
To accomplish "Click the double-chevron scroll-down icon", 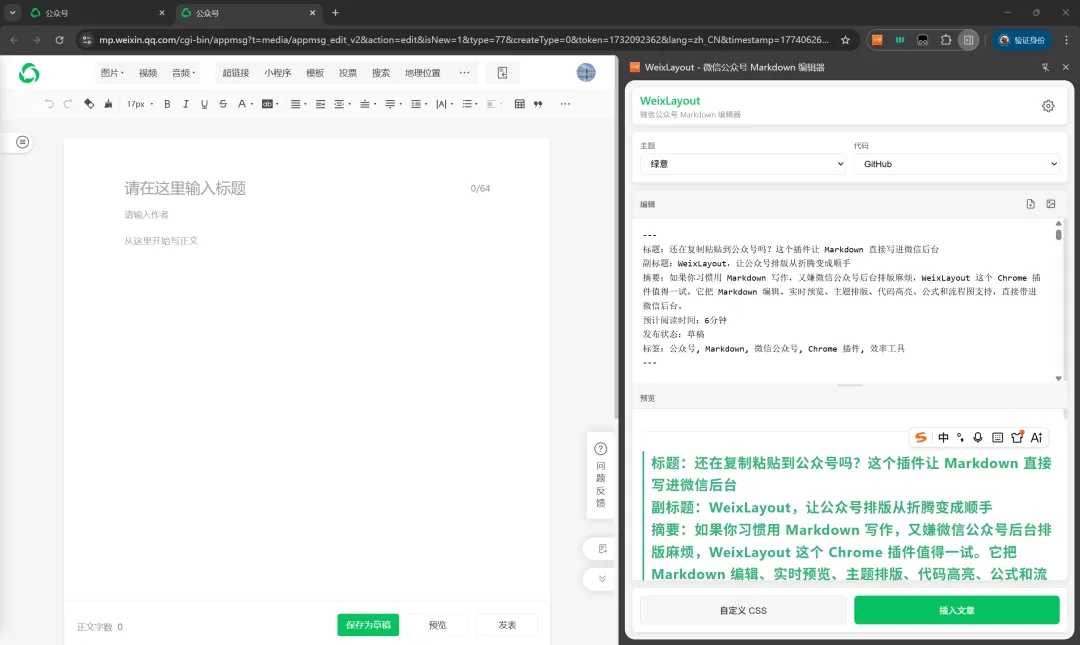I will 602,579.
